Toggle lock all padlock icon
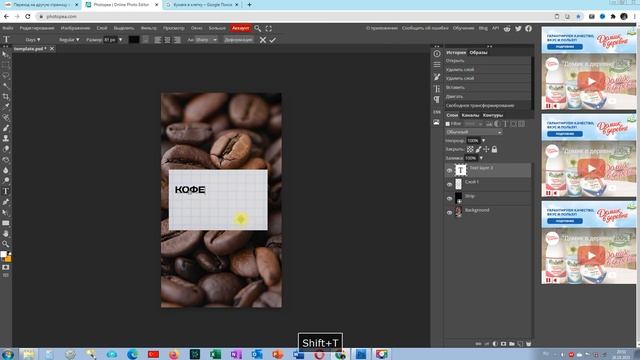 point(494,149)
